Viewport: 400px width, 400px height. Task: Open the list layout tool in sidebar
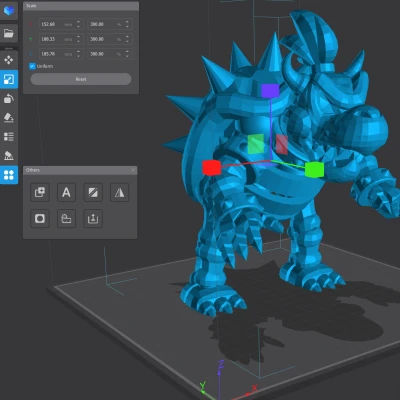tap(9, 137)
